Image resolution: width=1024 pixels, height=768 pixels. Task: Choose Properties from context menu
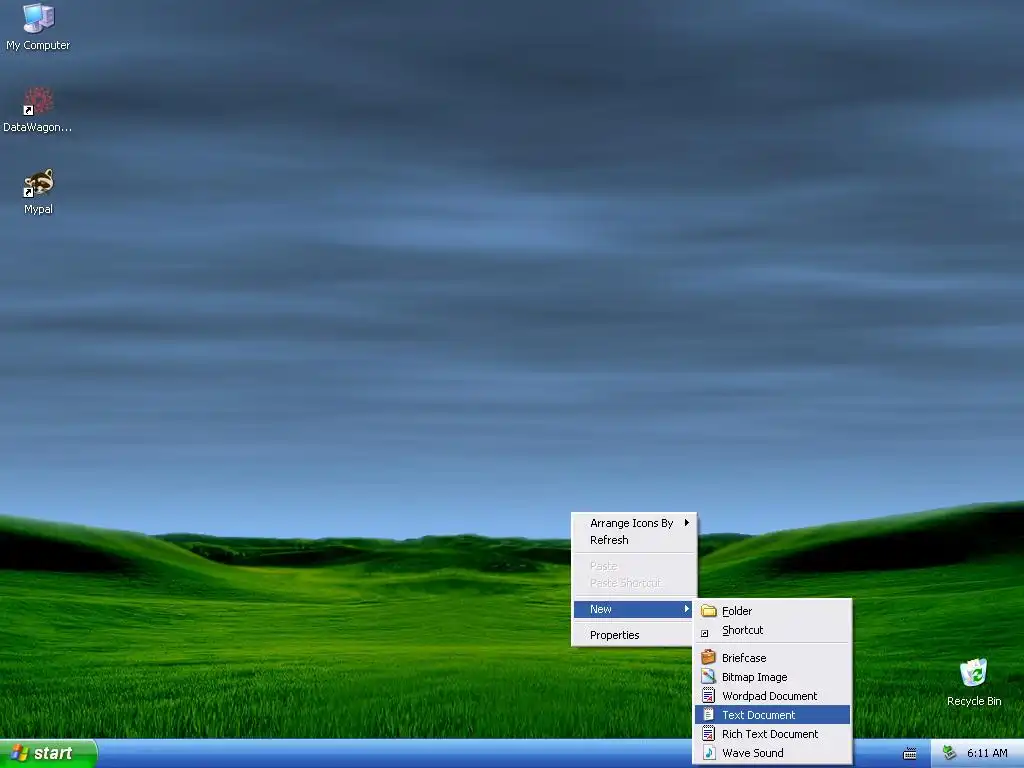633,635
